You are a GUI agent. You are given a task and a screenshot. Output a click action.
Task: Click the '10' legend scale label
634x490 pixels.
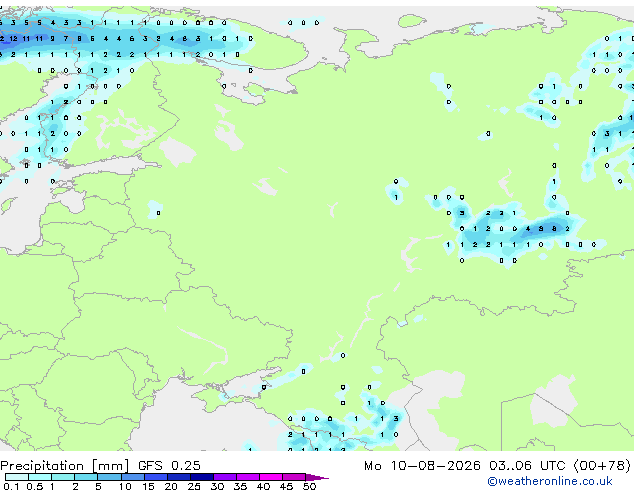[125, 486]
